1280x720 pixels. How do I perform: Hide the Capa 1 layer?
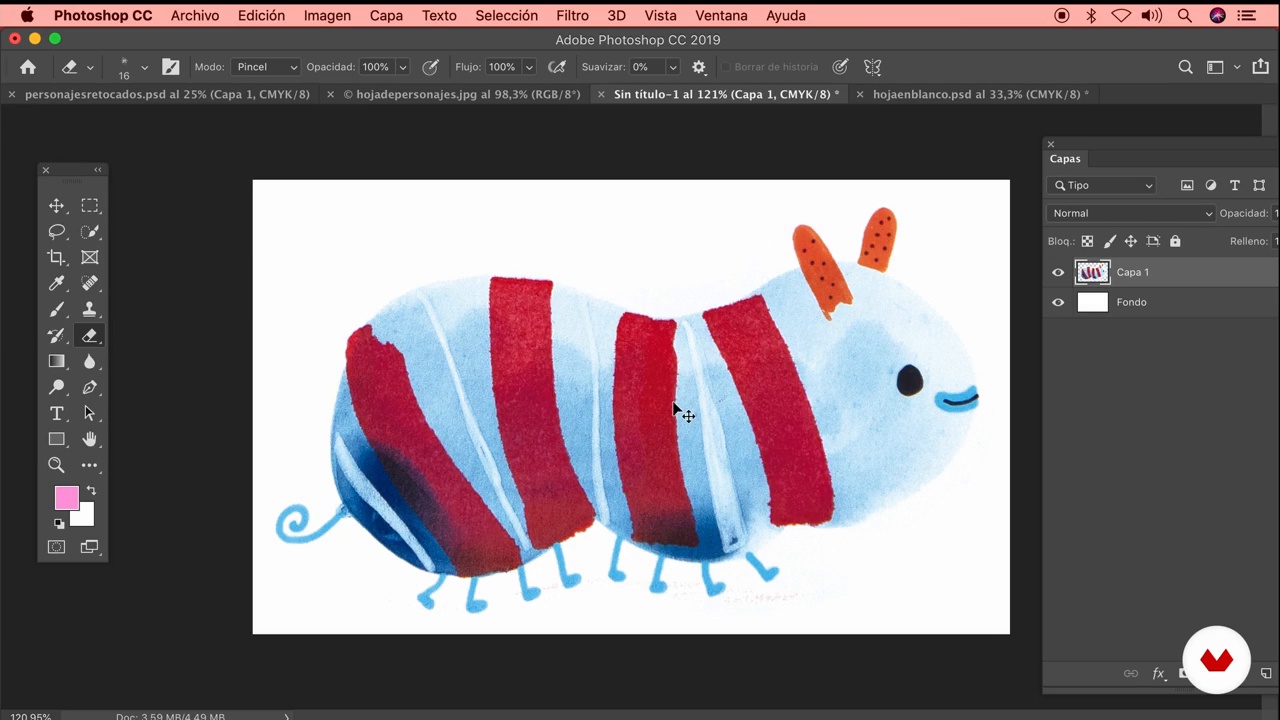pyautogui.click(x=1058, y=272)
